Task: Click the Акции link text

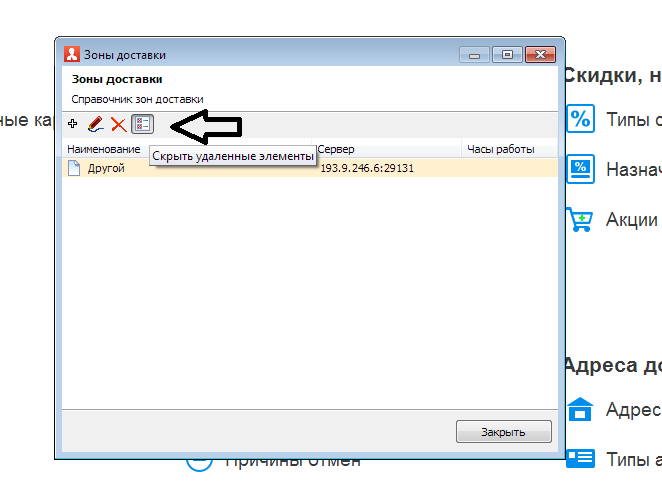Action: (x=632, y=220)
